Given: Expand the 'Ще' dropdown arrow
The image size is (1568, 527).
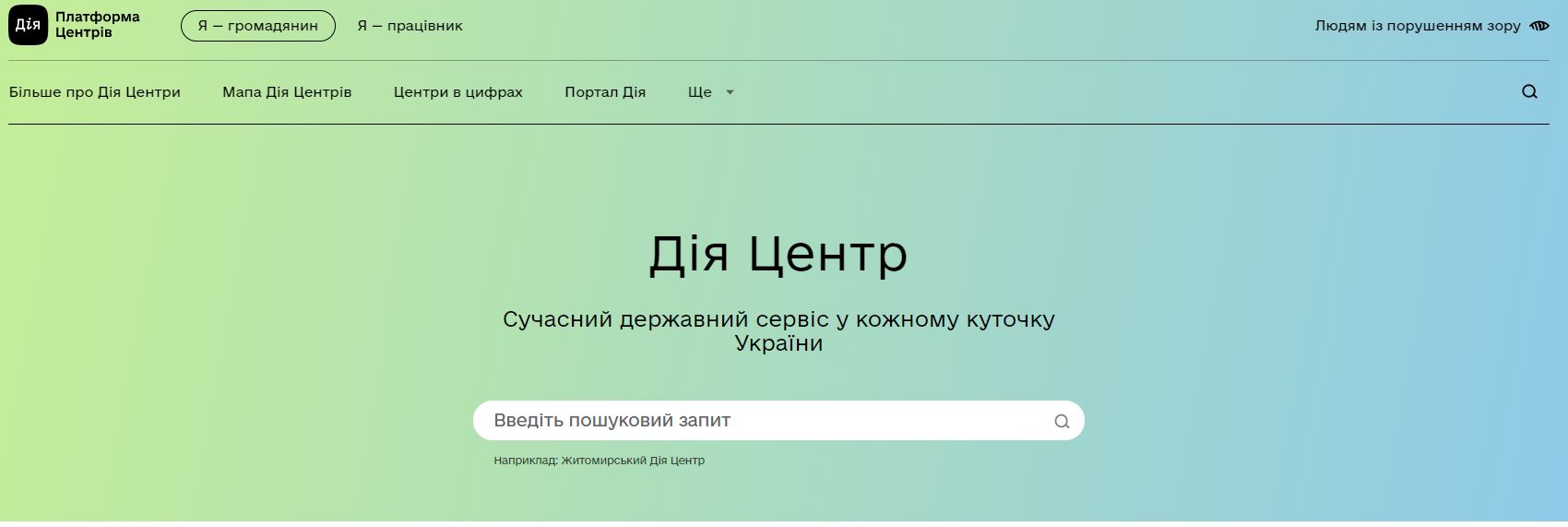Looking at the screenshot, I should coord(730,92).
